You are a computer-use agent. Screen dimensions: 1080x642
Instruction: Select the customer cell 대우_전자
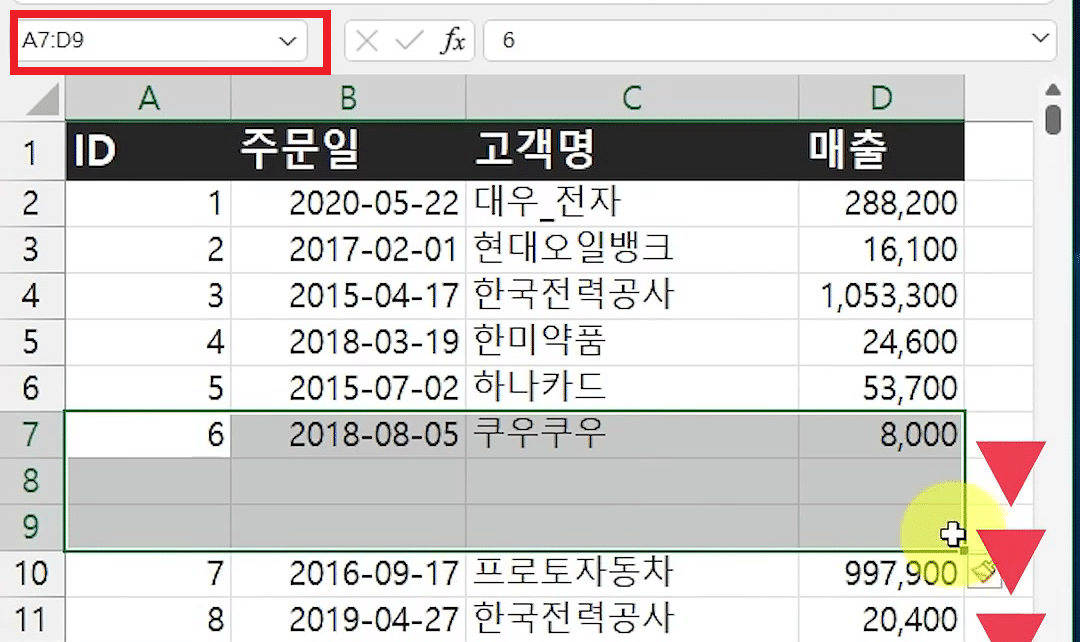point(632,204)
